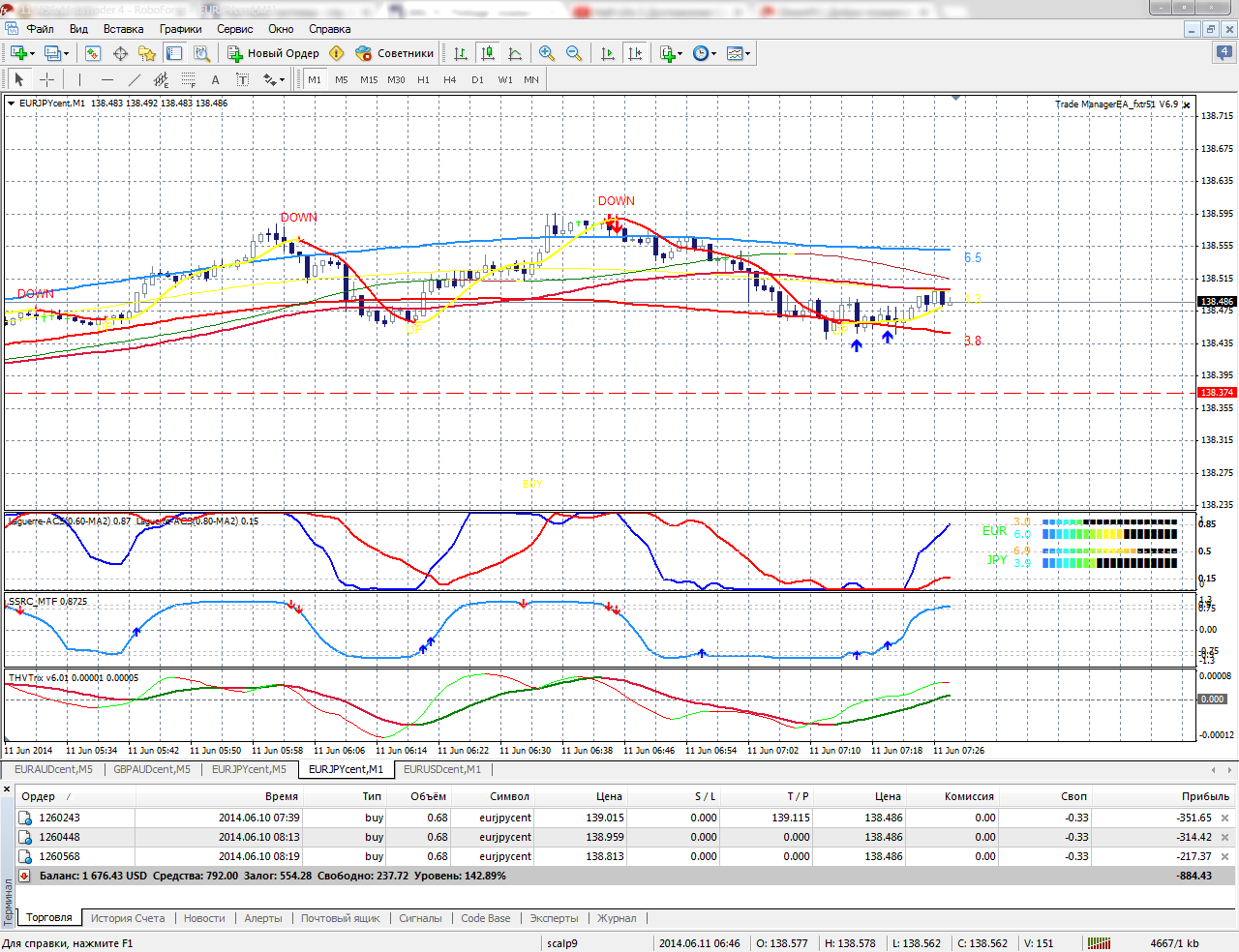Open the Navigator star-folder icon

pos(147,53)
